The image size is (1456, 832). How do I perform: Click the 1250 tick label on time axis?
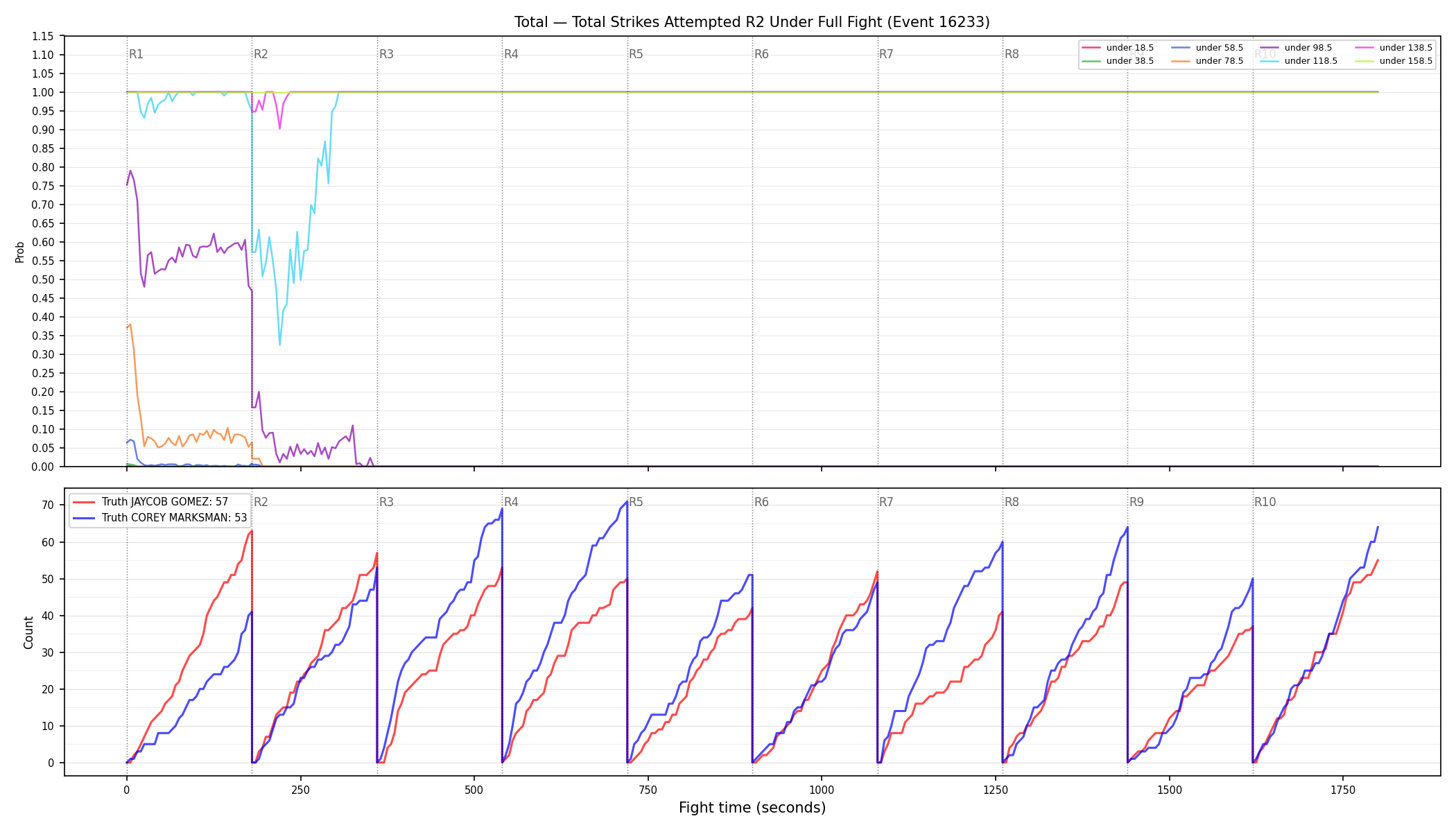[x=996, y=790]
